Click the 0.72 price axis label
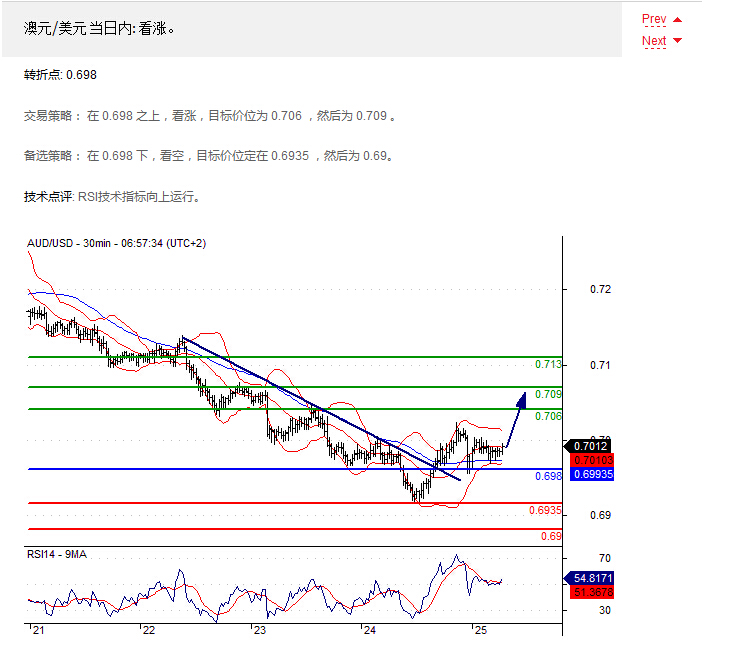 [600, 289]
